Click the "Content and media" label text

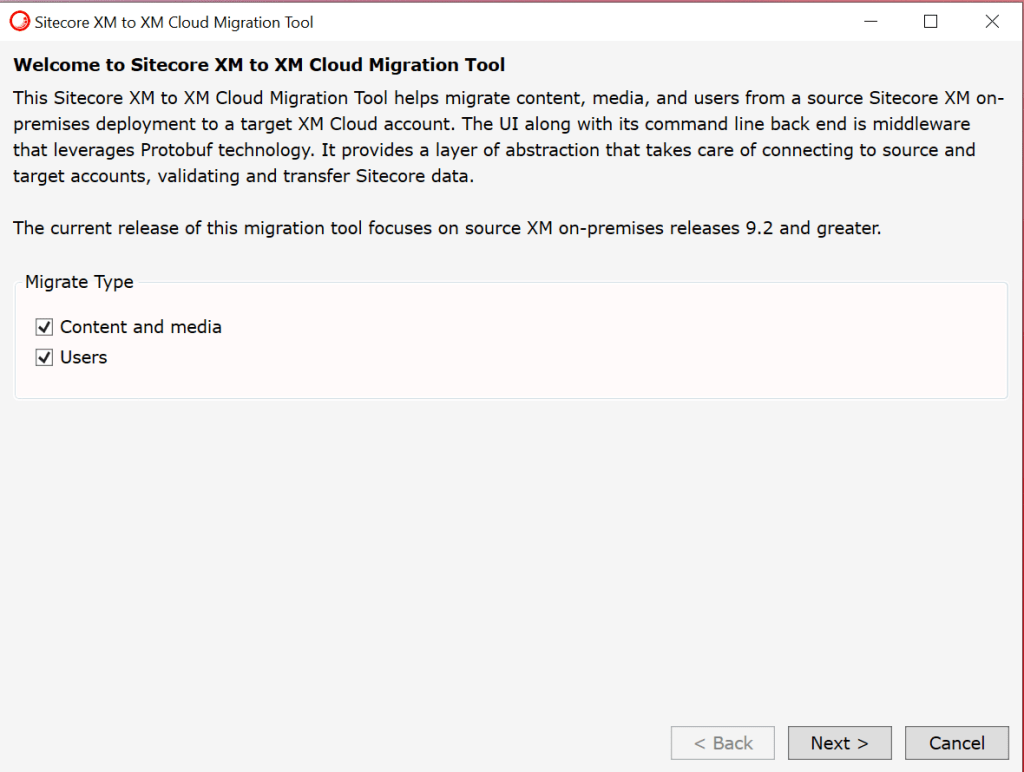tap(141, 327)
